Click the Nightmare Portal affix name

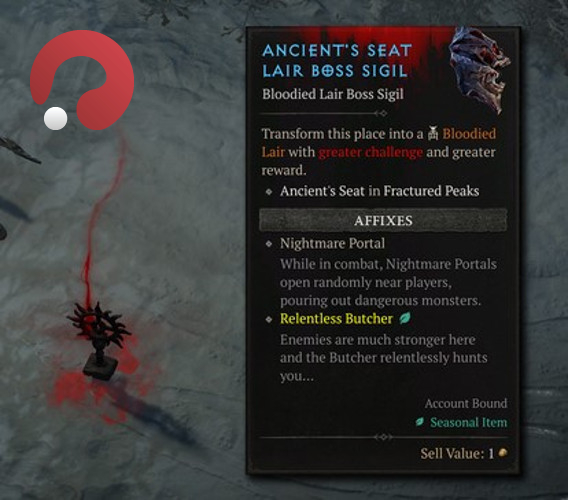[332, 243]
